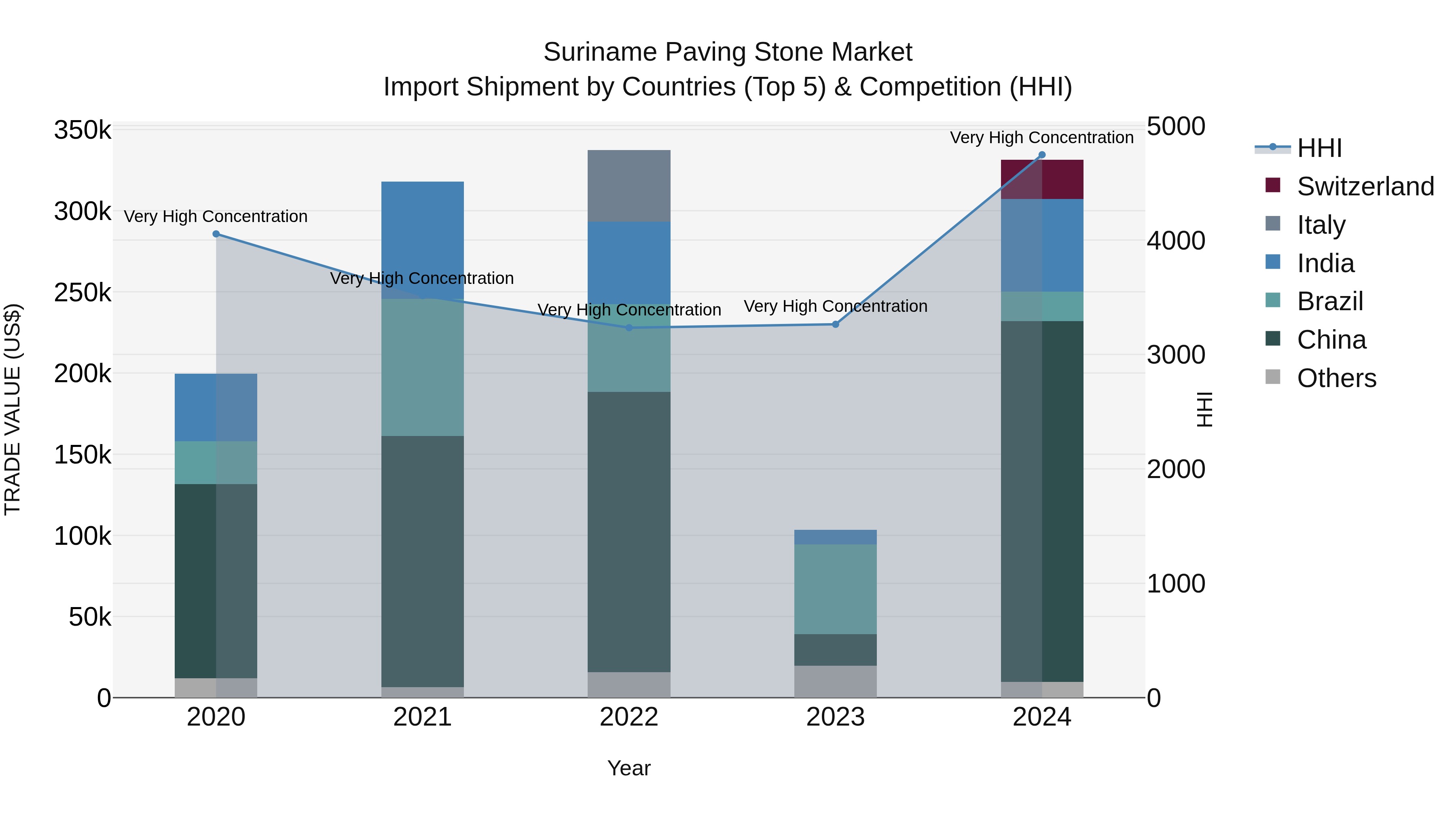Click the 100k y-axis tick label
Viewport: 1456px width, 819px height.
pyautogui.click(x=83, y=536)
